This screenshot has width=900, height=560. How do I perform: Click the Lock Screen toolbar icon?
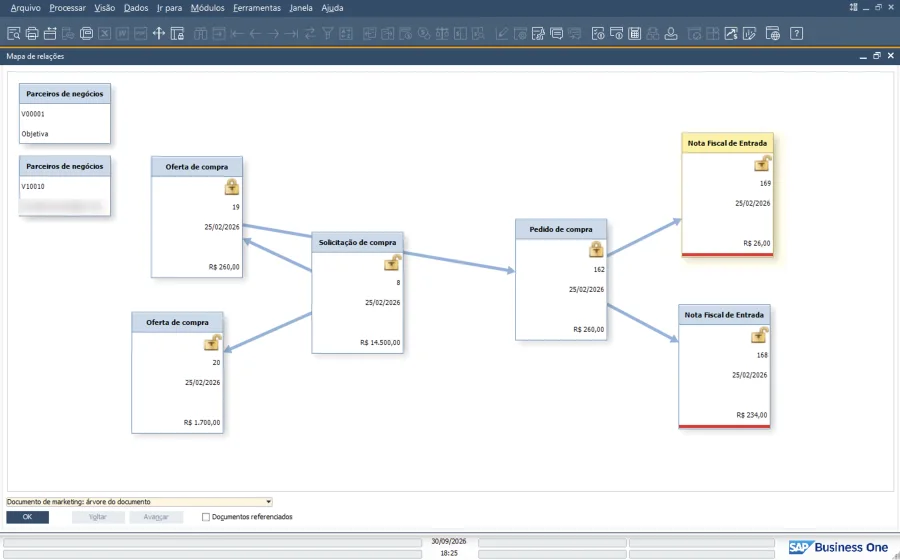[x=177, y=34]
